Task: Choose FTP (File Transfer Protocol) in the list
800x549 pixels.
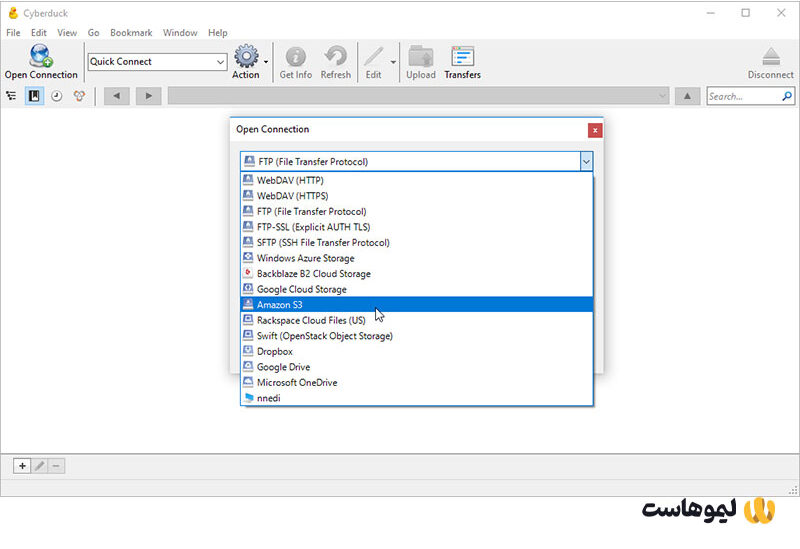Action: (416, 211)
